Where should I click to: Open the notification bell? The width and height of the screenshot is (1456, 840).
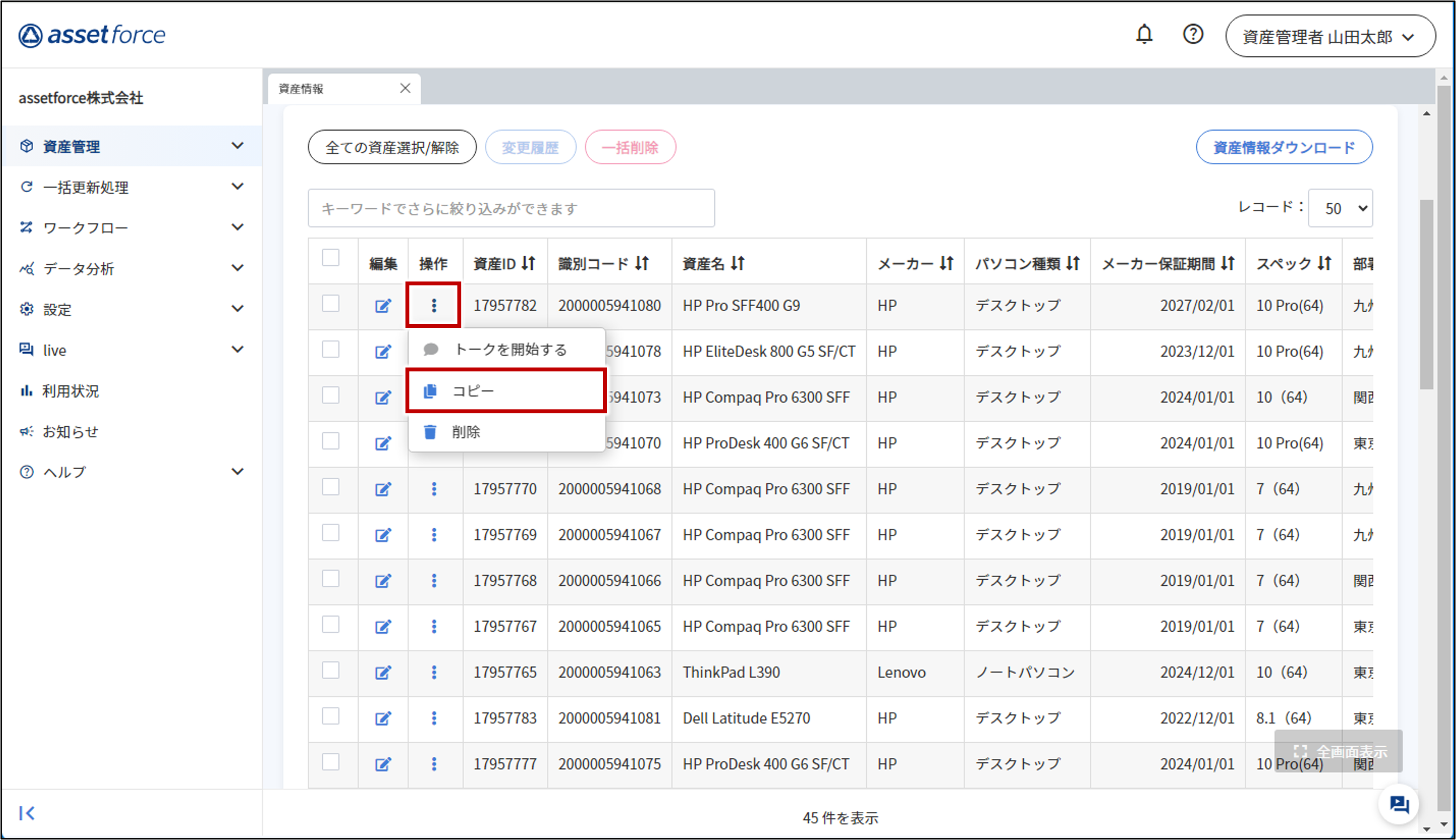click(x=1144, y=35)
